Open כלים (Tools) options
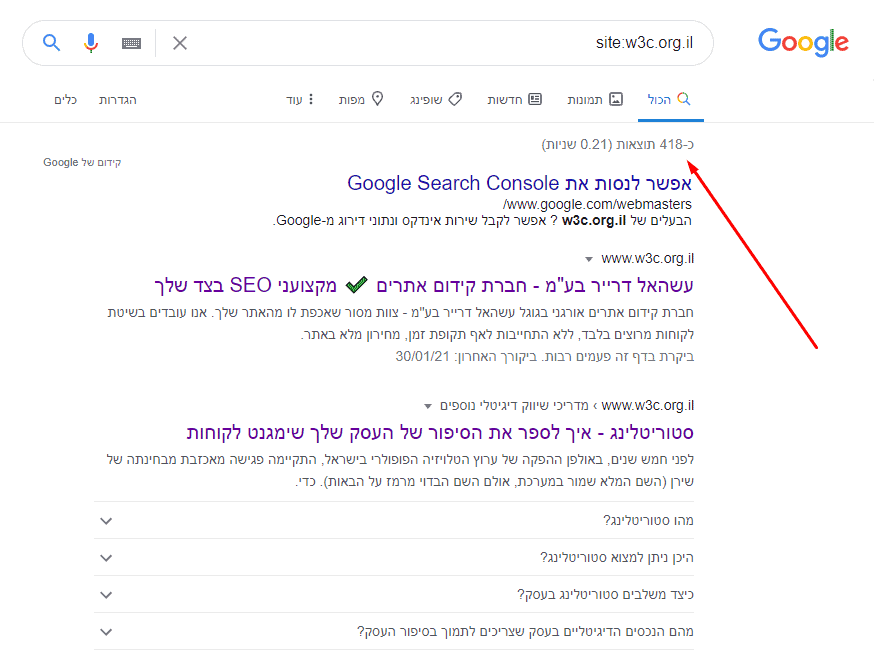The height and width of the screenshot is (661, 874). (65, 100)
